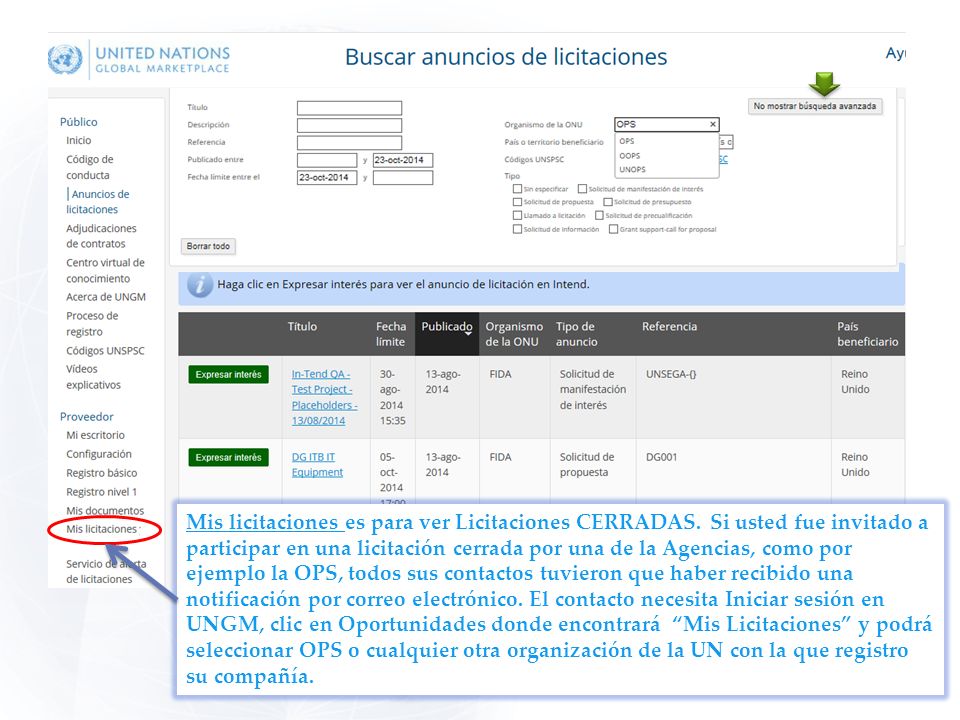Click the Fecha límite end date field
Screen dimensions: 960x720
coord(402,178)
